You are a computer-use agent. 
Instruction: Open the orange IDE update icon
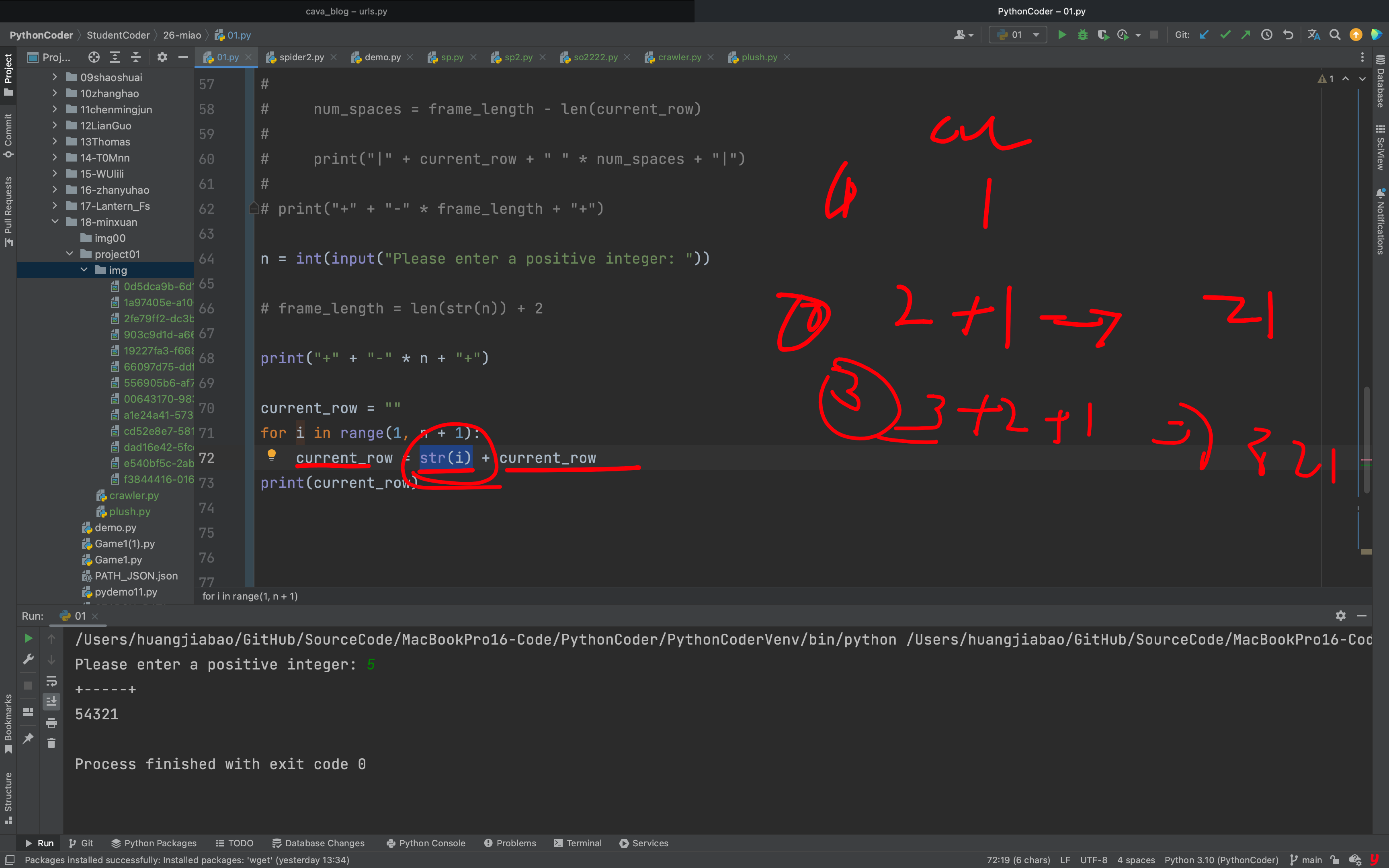click(1356, 35)
